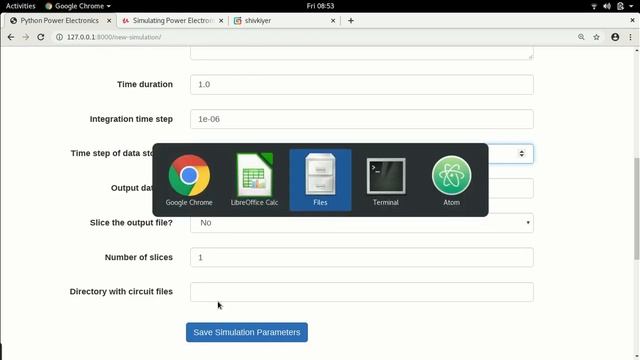View site information icon in address bar
This screenshot has width=640, height=360.
[59, 37]
